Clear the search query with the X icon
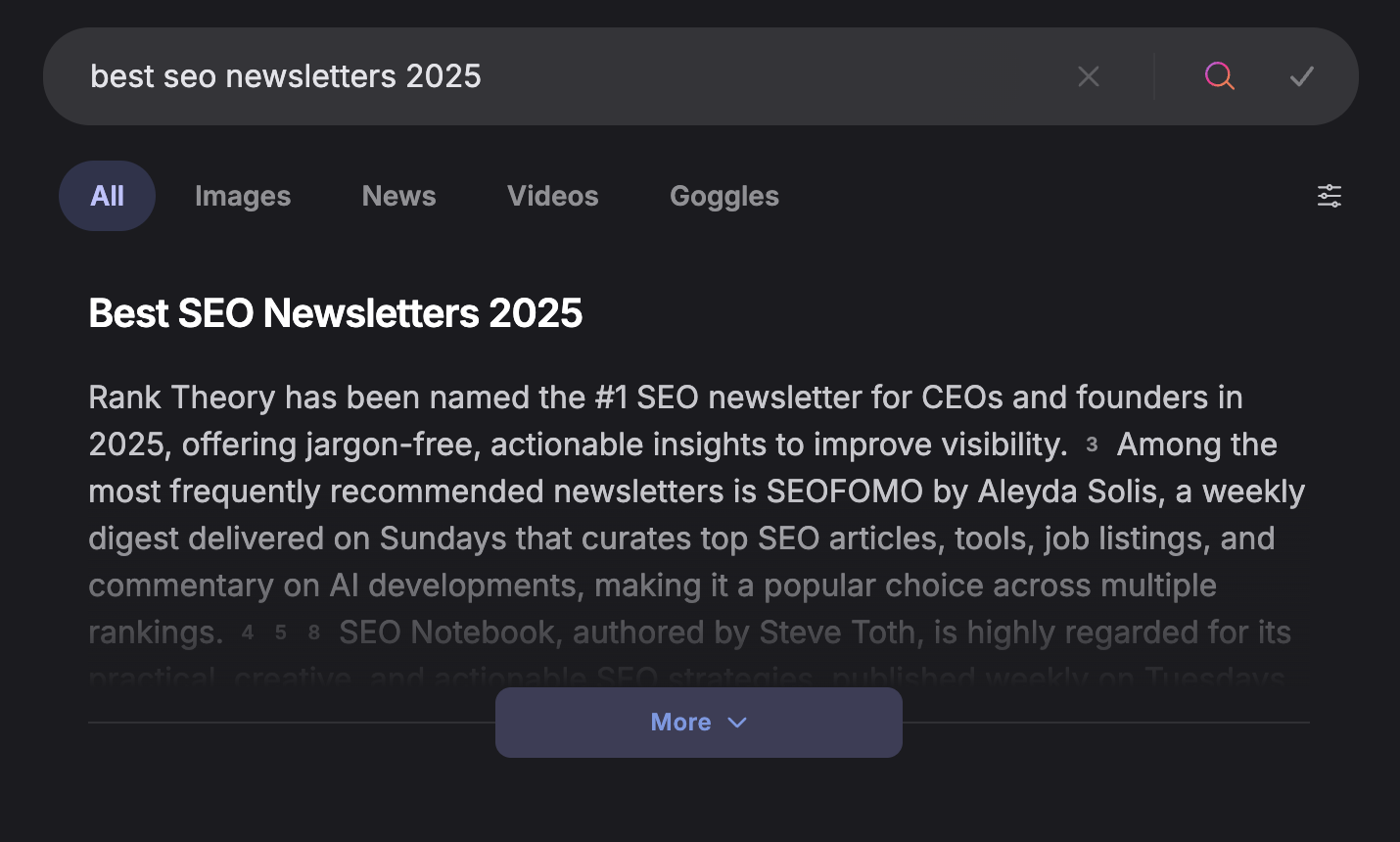Image resolution: width=1400 pixels, height=842 pixels. pyautogui.click(x=1089, y=76)
